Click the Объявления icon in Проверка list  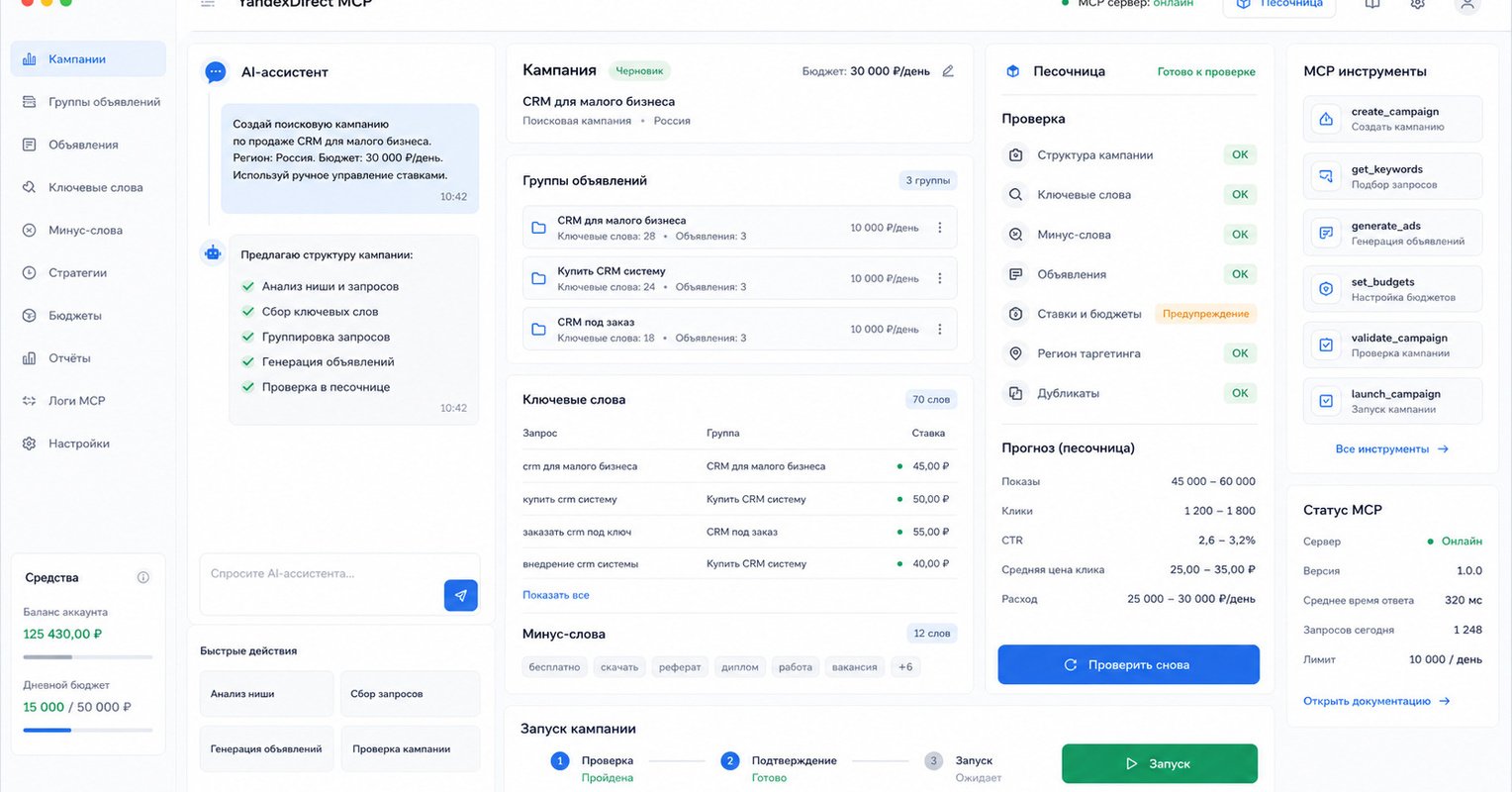(1015, 274)
